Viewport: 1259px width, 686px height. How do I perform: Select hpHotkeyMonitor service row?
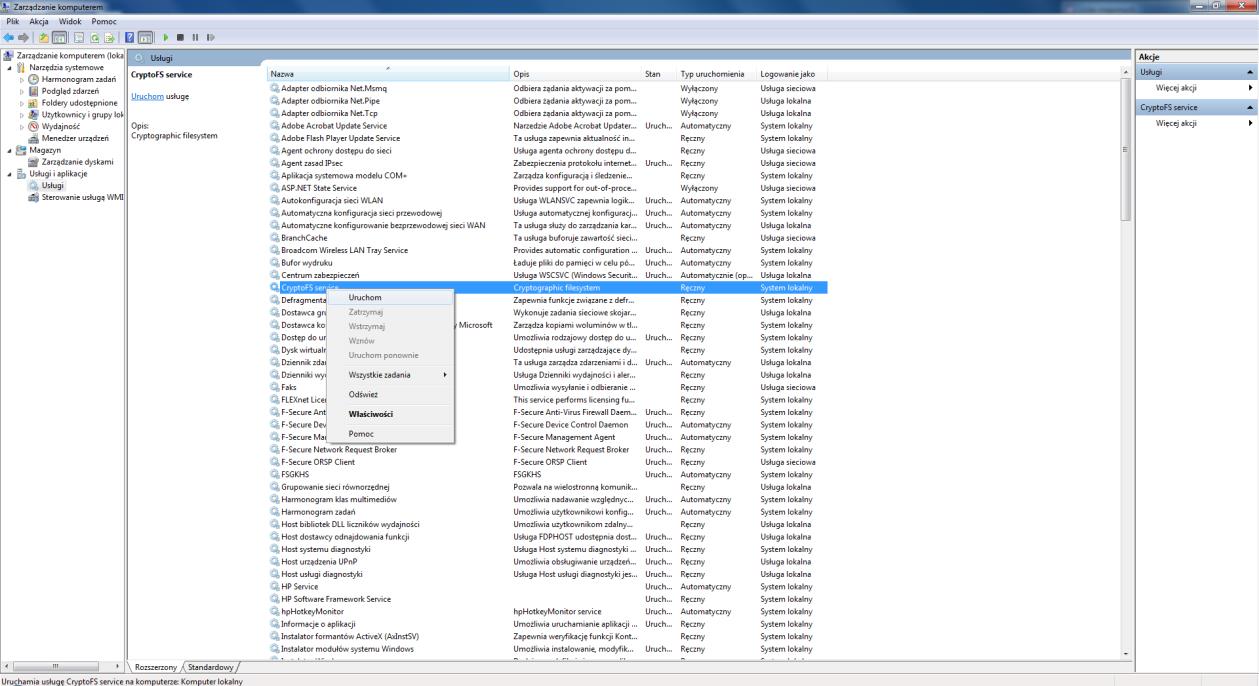[x=547, y=611]
